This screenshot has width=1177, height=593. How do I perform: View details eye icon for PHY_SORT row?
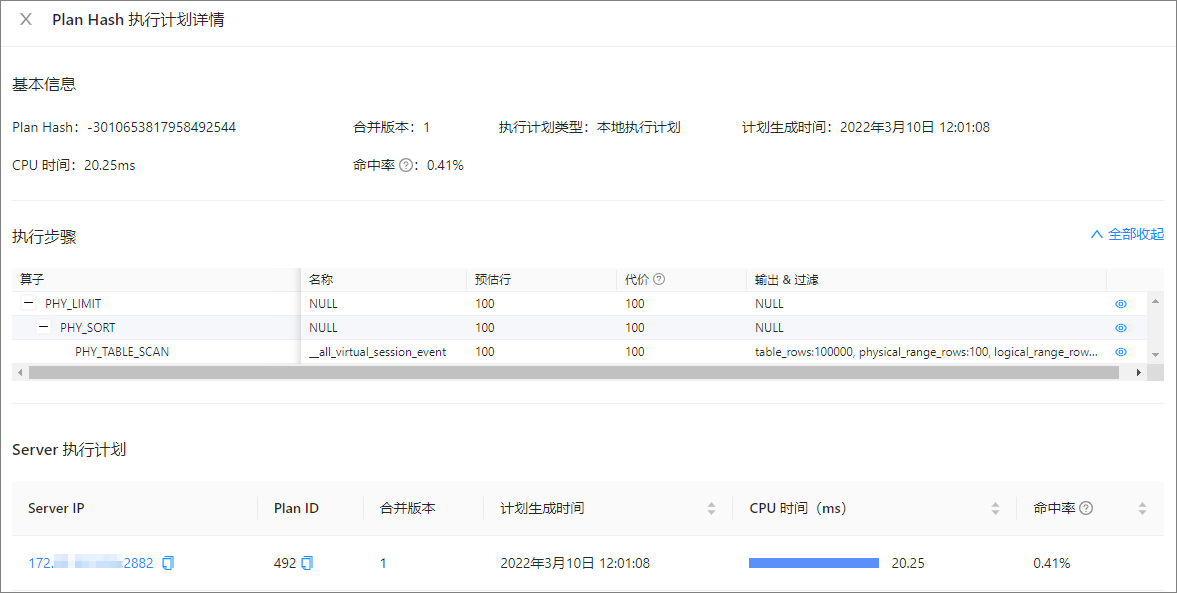pyautogui.click(x=1121, y=328)
